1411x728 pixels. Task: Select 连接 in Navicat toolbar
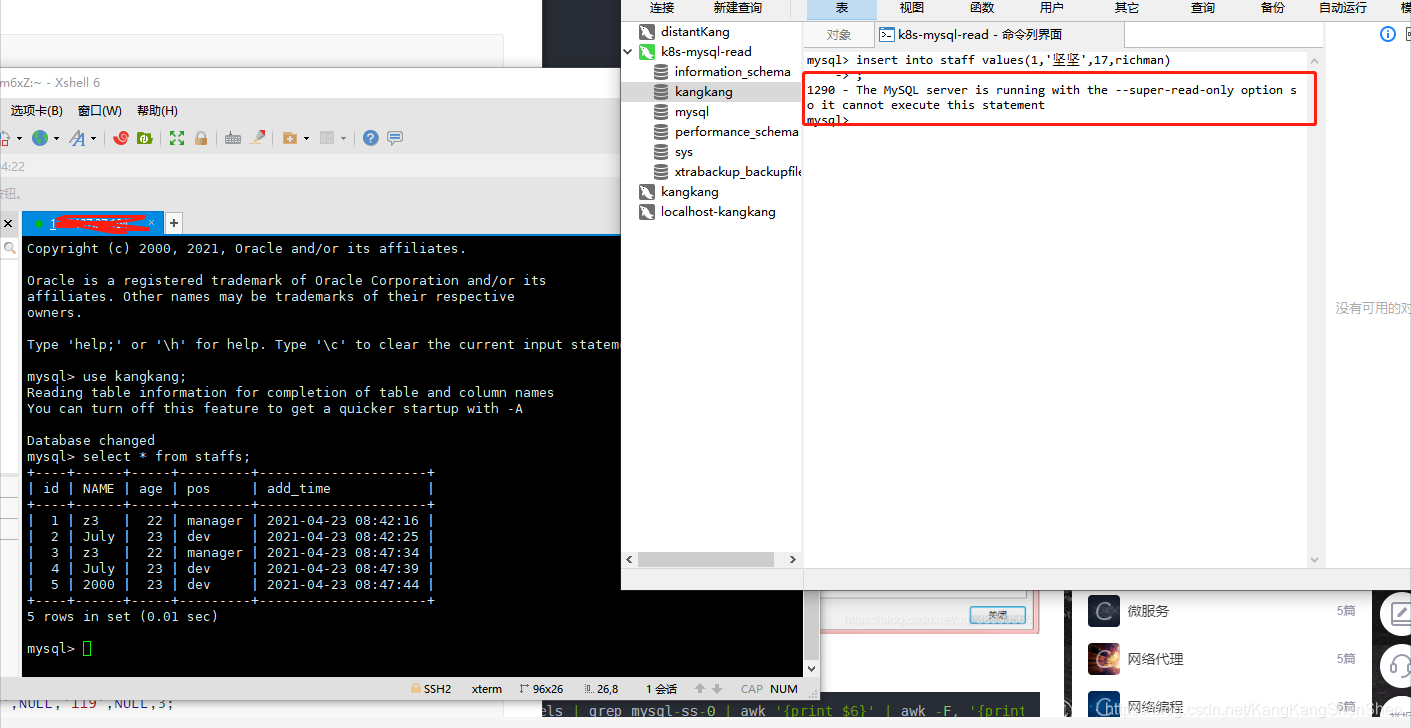pos(662,8)
